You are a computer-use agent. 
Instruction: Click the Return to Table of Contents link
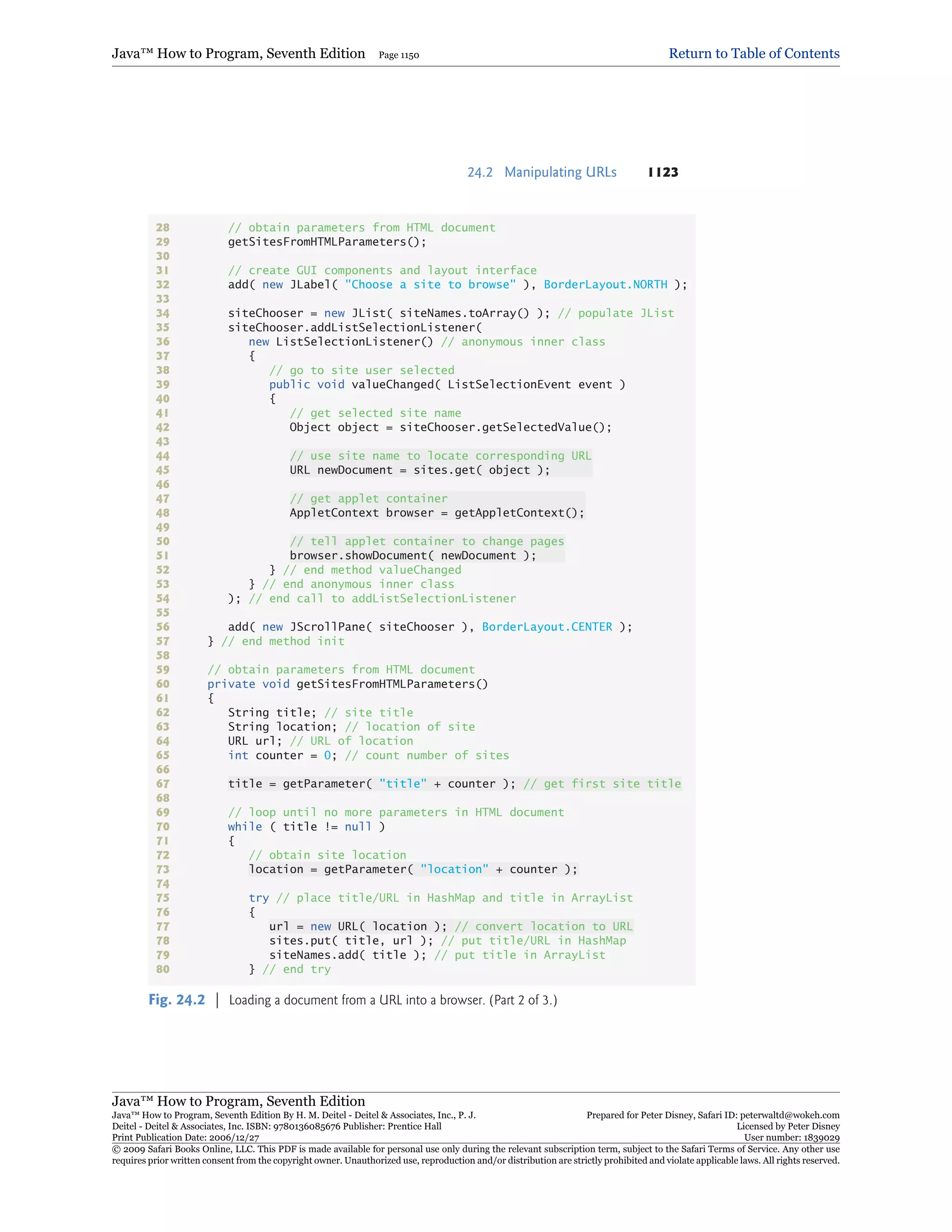pyautogui.click(x=754, y=53)
